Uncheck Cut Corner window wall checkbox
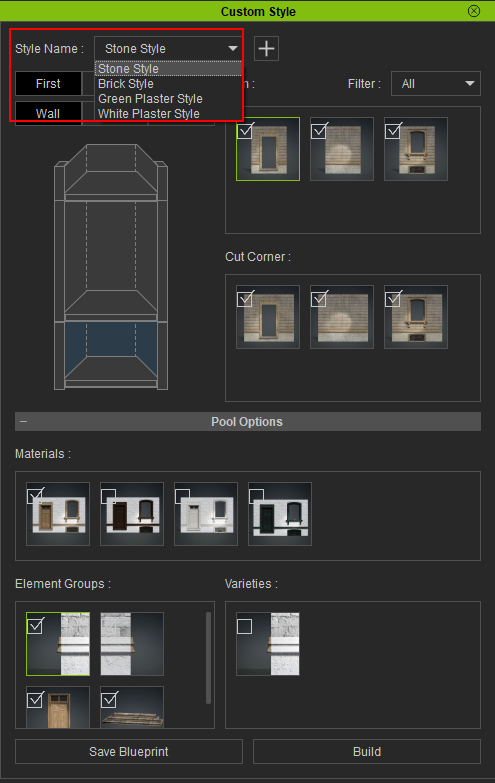The height and width of the screenshot is (783, 495). point(393,299)
